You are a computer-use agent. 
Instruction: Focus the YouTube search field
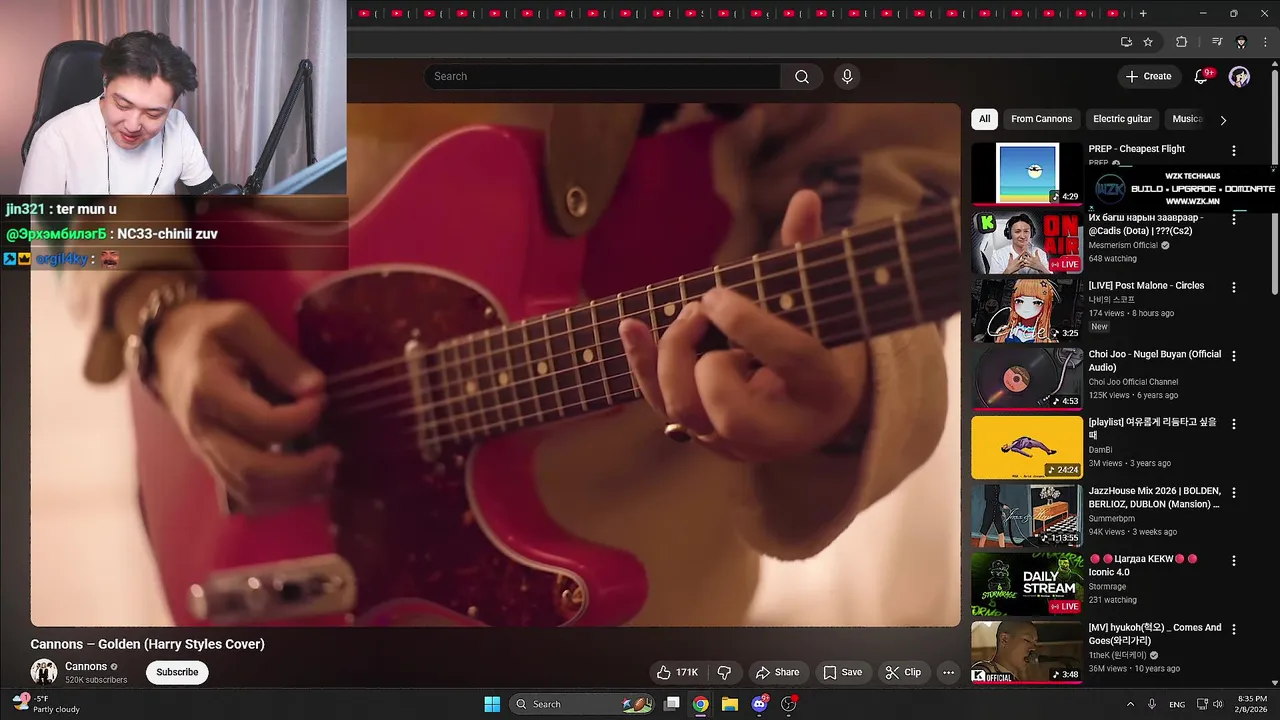click(x=602, y=77)
